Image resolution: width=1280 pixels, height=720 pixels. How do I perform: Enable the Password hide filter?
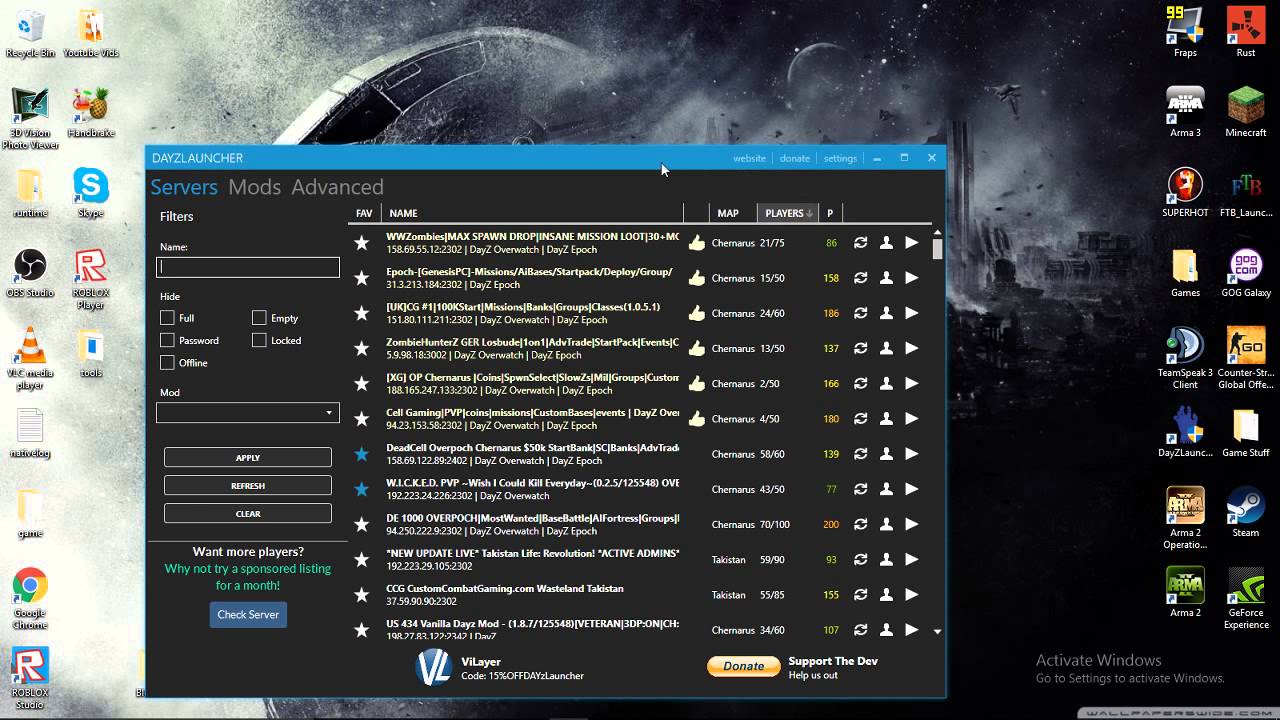[x=167, y=340]
